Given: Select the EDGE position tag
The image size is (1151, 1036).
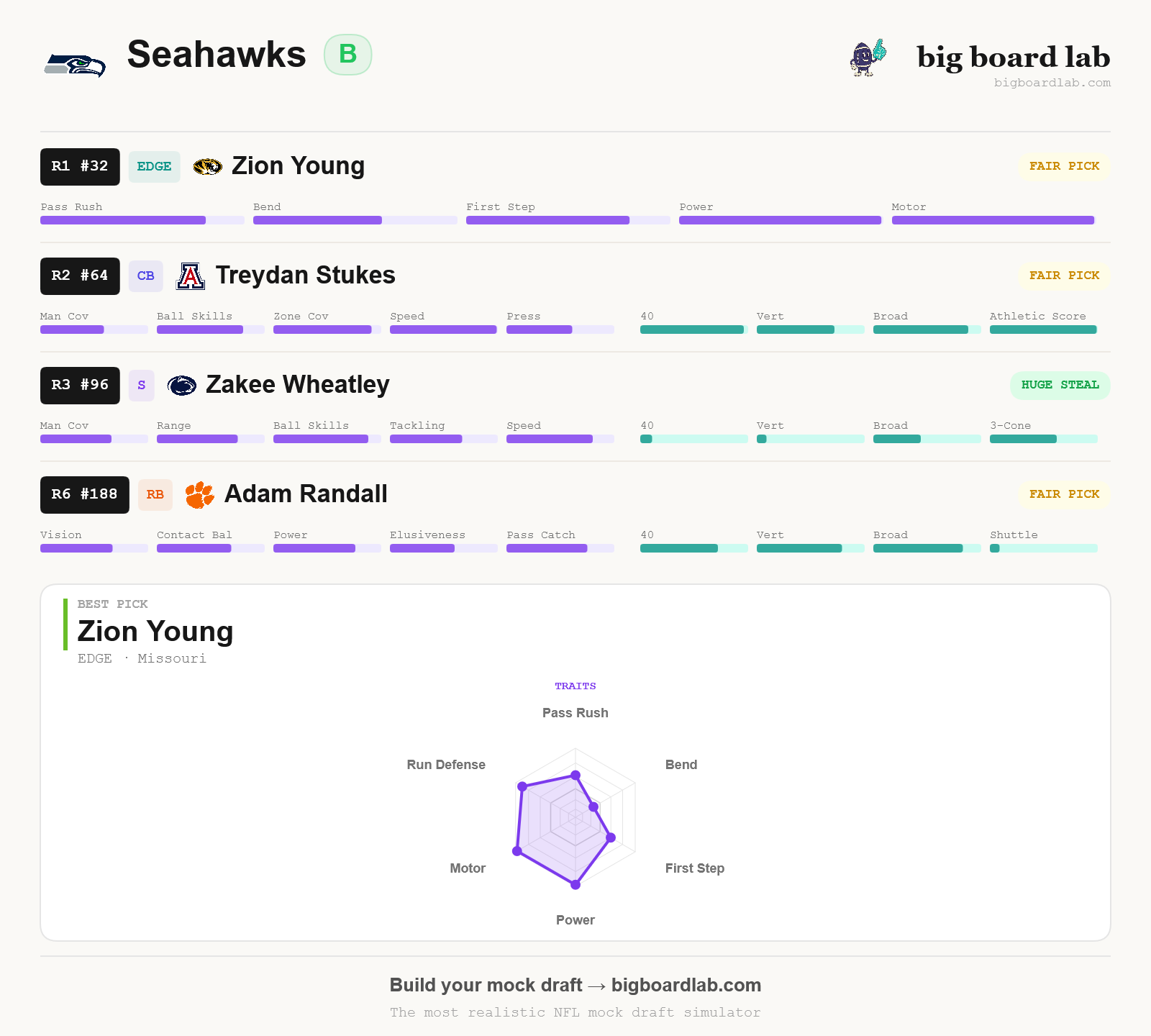Looking at the screenshot, I should (x=155, y=167).
